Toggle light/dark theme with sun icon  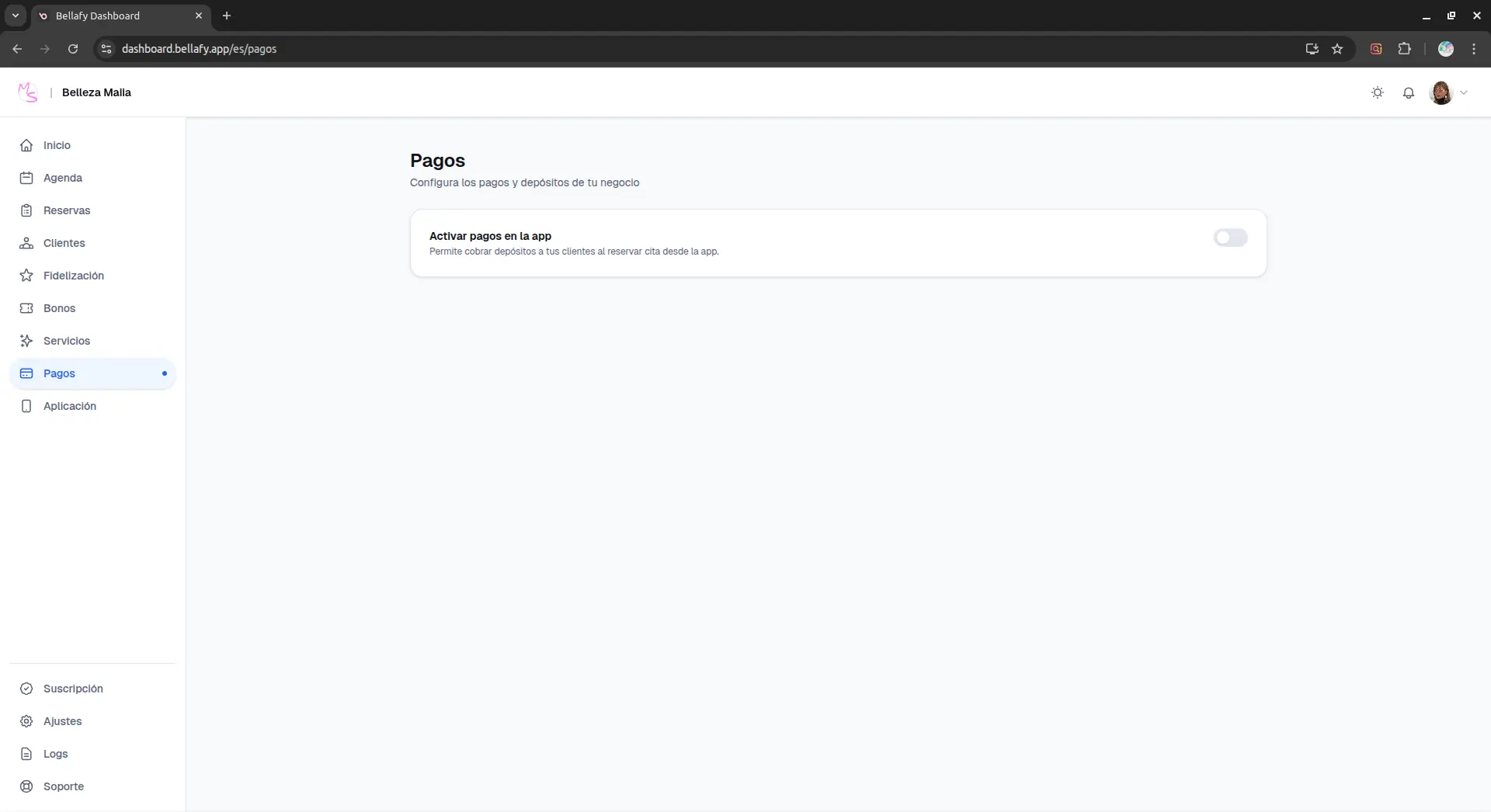1378,92
